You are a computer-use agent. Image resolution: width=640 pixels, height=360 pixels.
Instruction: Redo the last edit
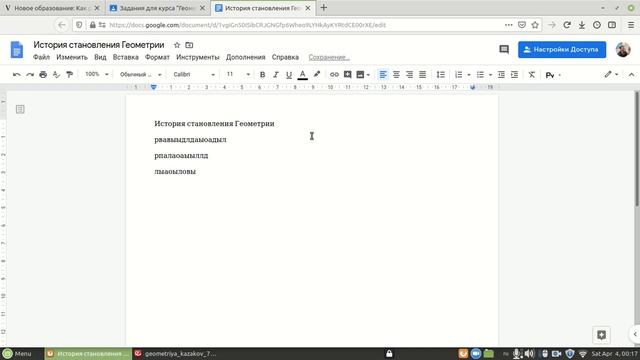coord(30,75)
